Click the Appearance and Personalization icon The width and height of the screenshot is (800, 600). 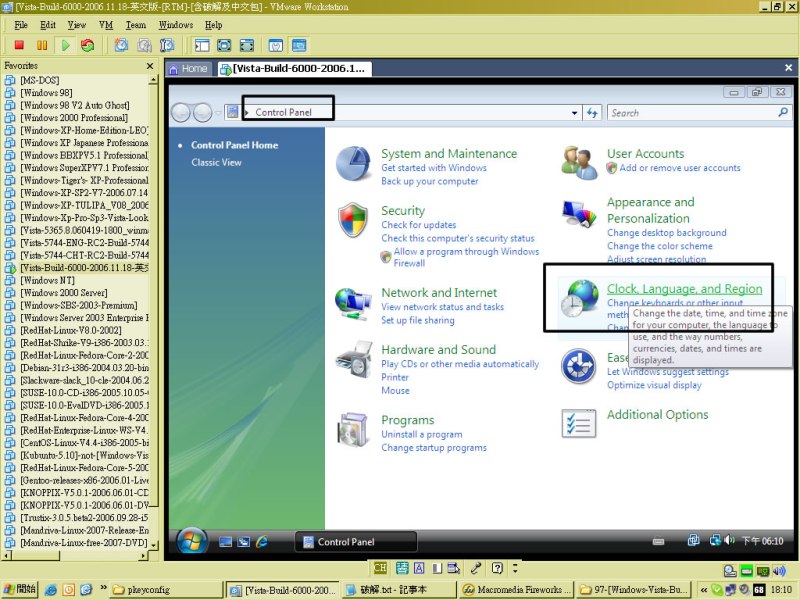579,214
